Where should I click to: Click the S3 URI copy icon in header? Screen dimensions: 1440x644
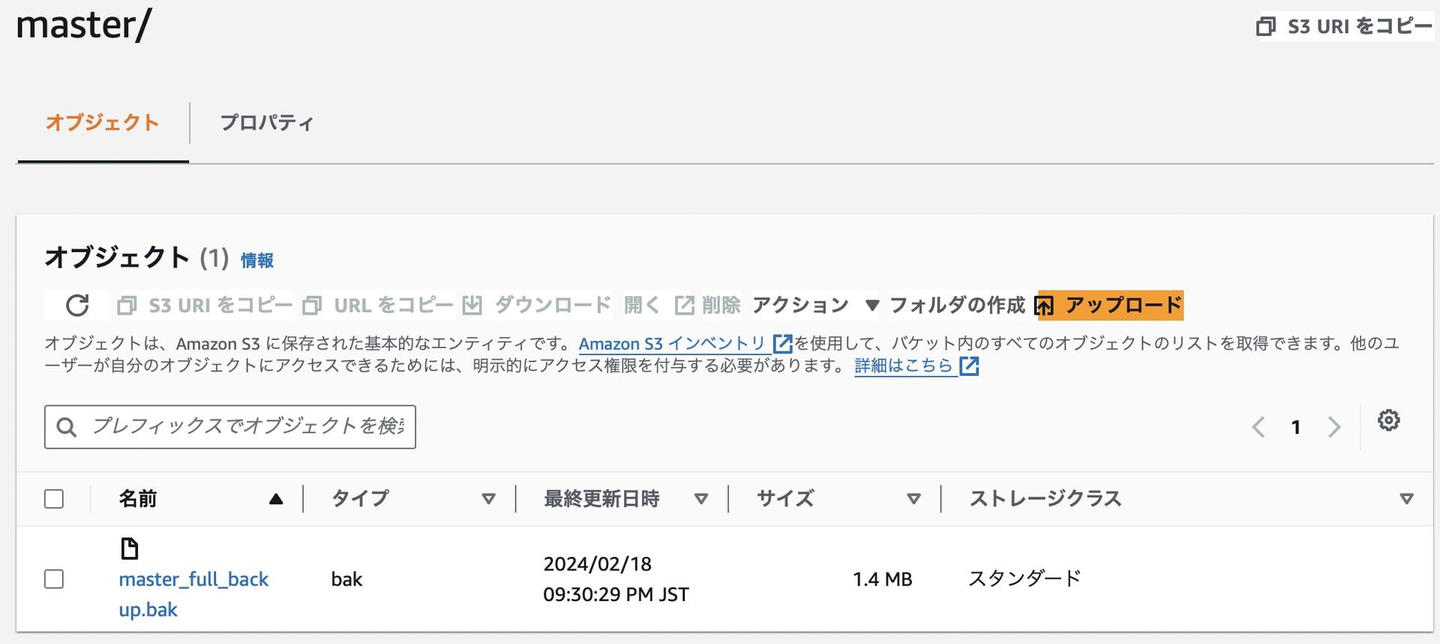pos(1266,27)
